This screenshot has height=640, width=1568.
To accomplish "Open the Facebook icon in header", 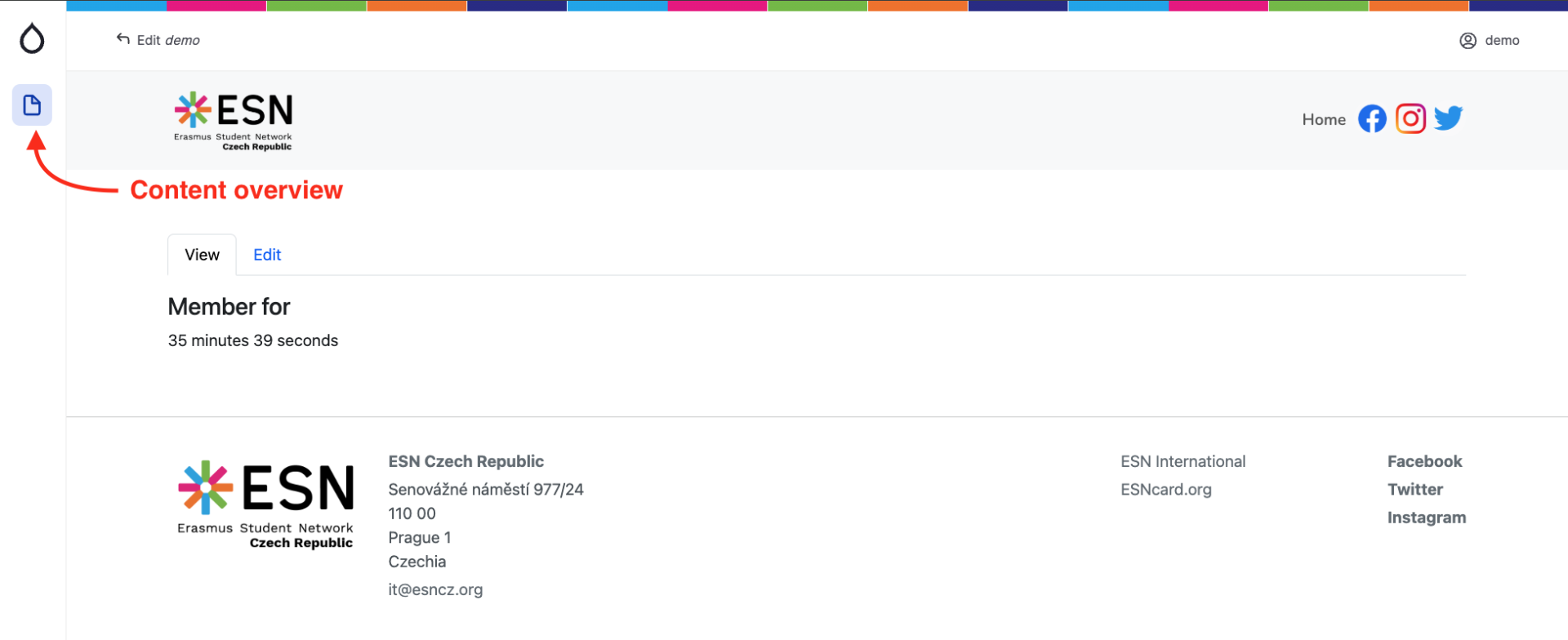I will (x=1372, y=119).
